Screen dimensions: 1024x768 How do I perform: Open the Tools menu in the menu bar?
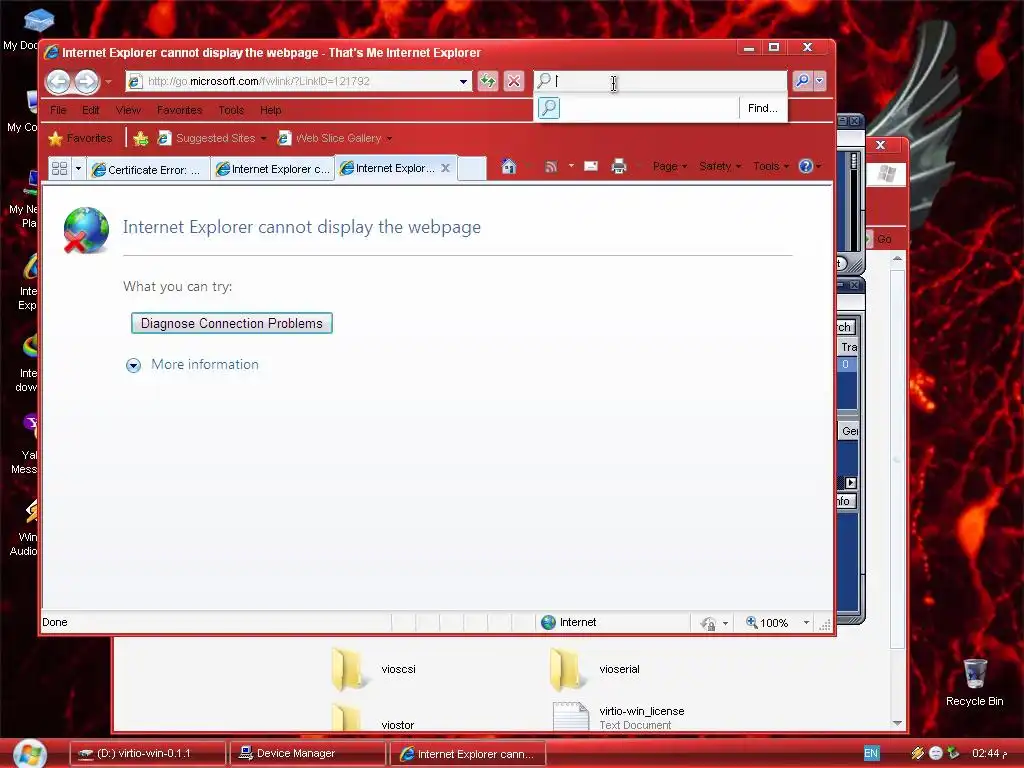231,110
